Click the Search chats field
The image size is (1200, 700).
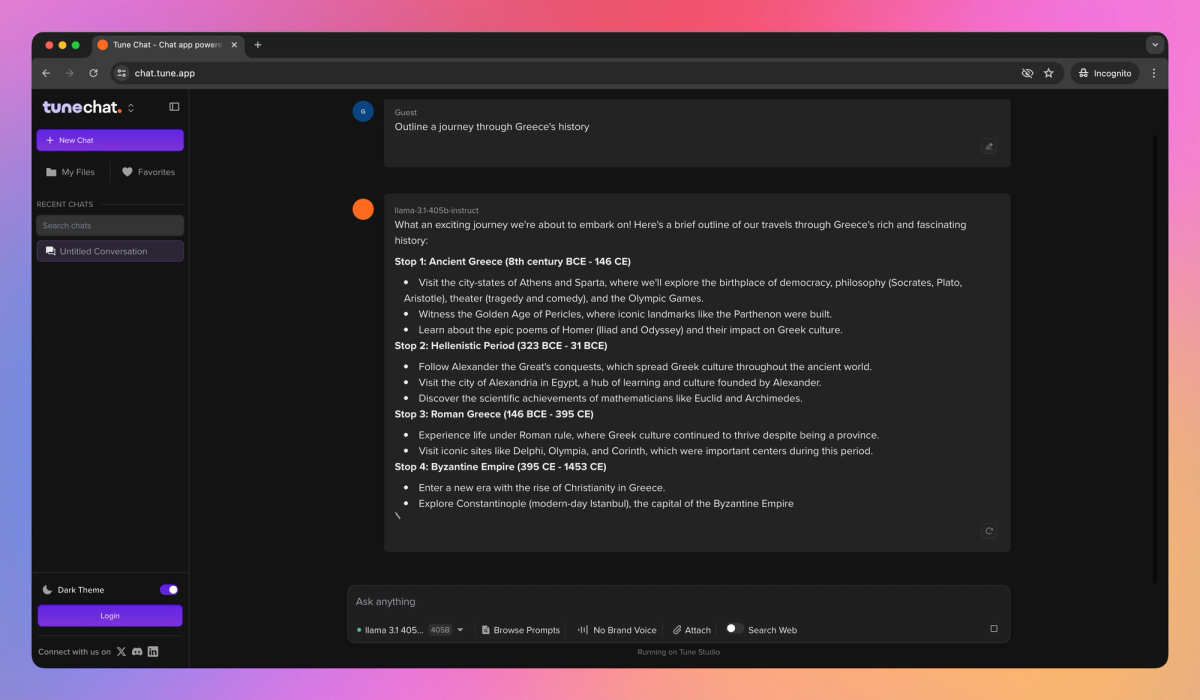coord(110,225)
